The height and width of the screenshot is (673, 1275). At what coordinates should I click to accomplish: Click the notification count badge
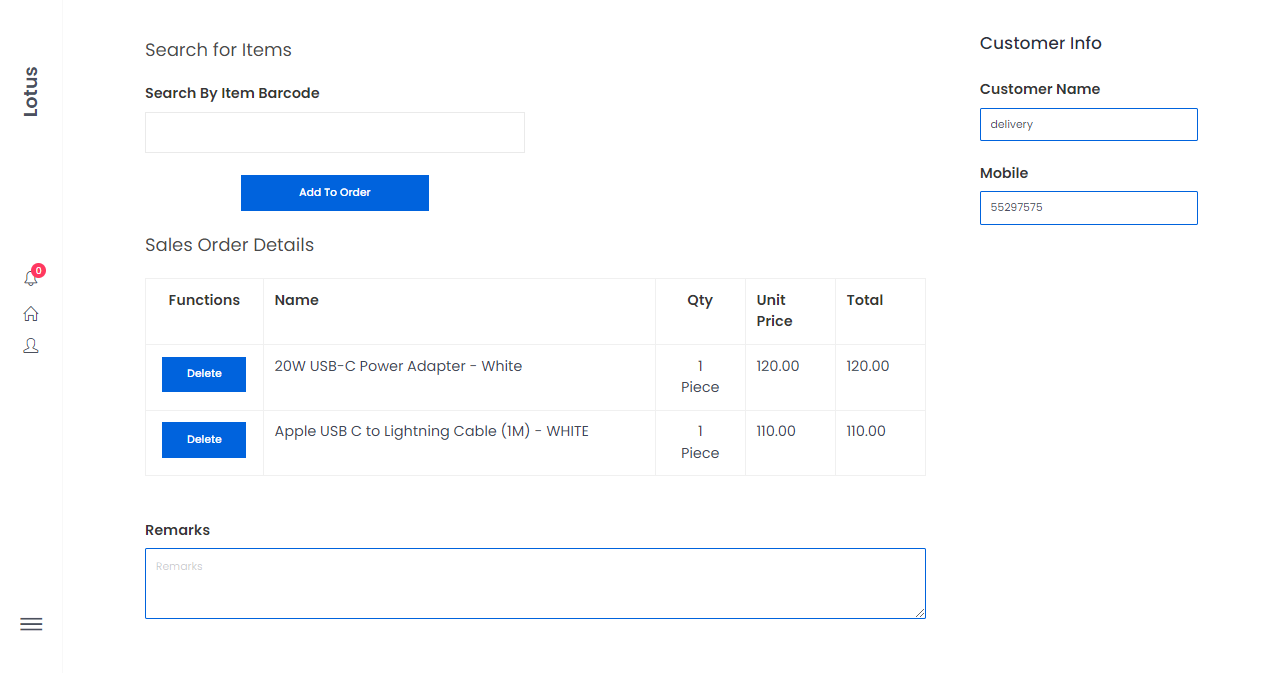pyautogui.click(x=38, y=270)
